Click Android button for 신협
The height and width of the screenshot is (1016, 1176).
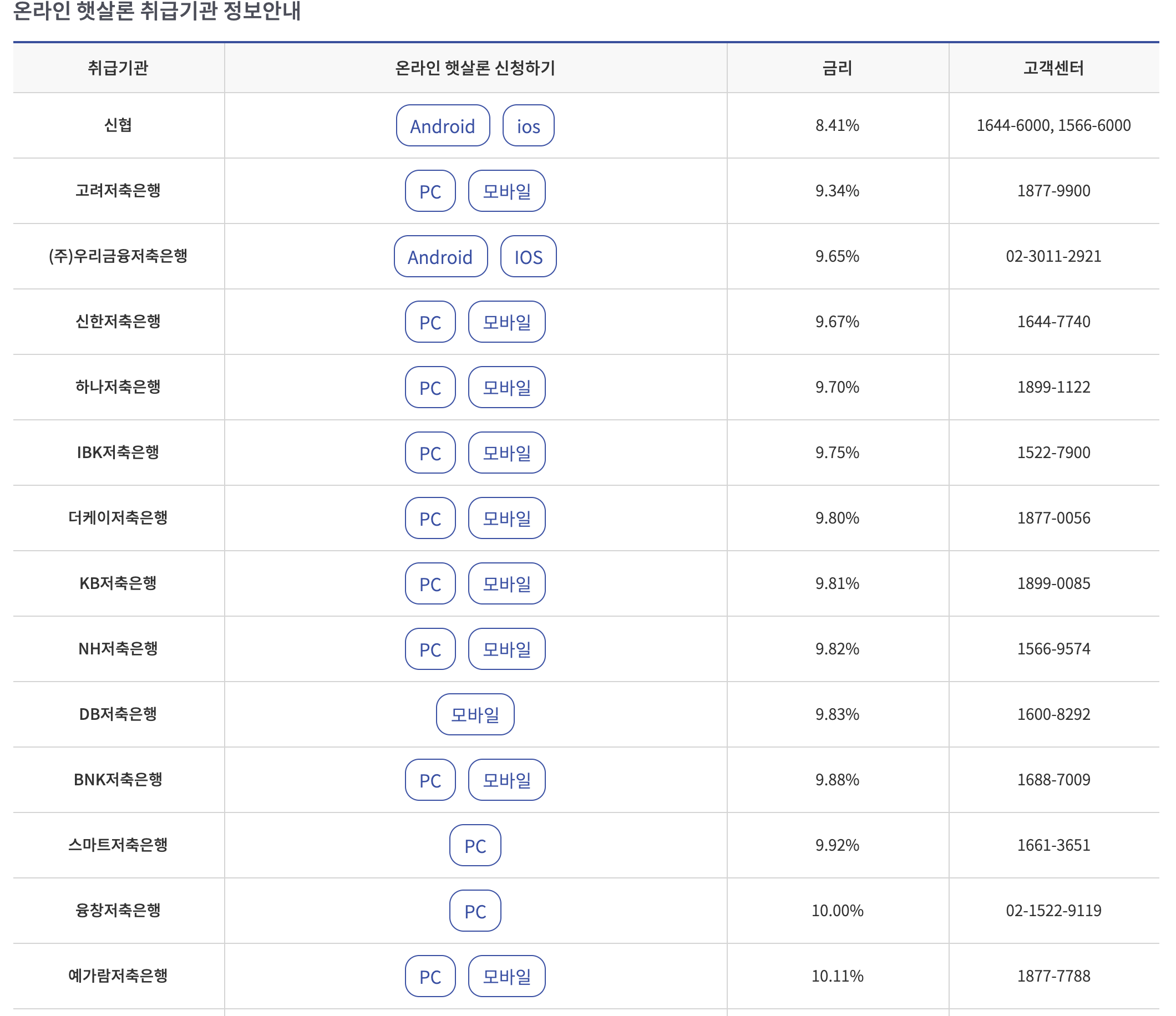pos(442,125)
